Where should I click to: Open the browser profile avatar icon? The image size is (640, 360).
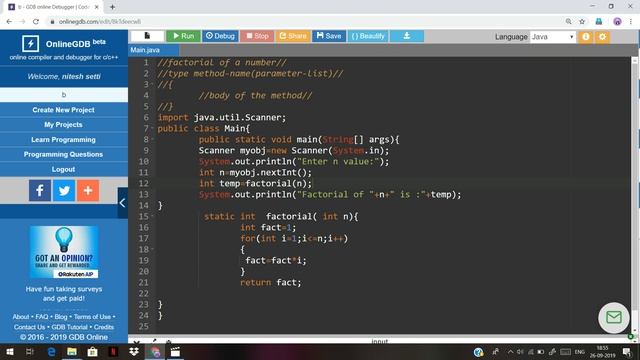pyautogui.click(x=618, y=22)
